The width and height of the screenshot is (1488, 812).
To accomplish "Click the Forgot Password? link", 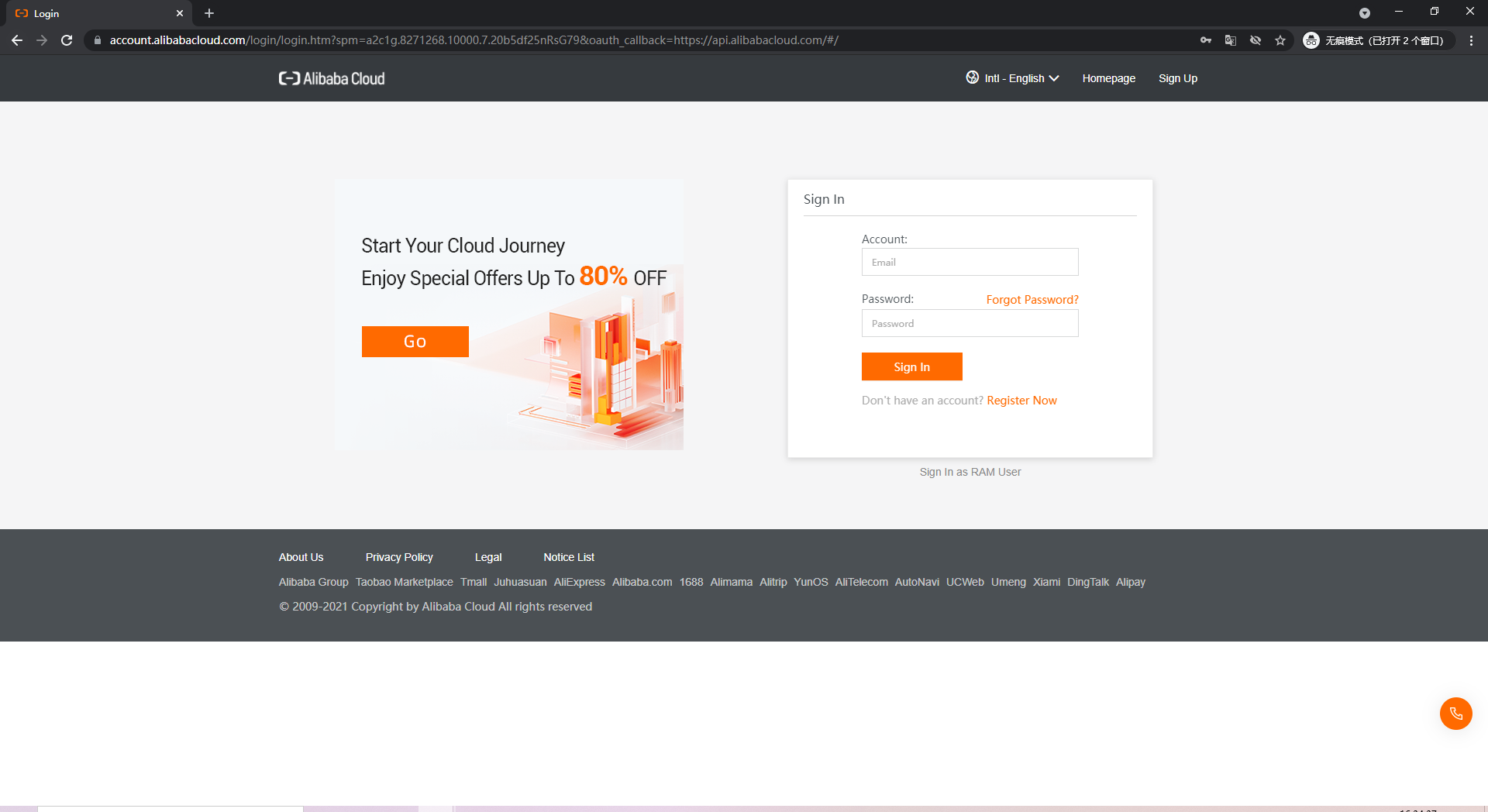I will point(1032,300).
